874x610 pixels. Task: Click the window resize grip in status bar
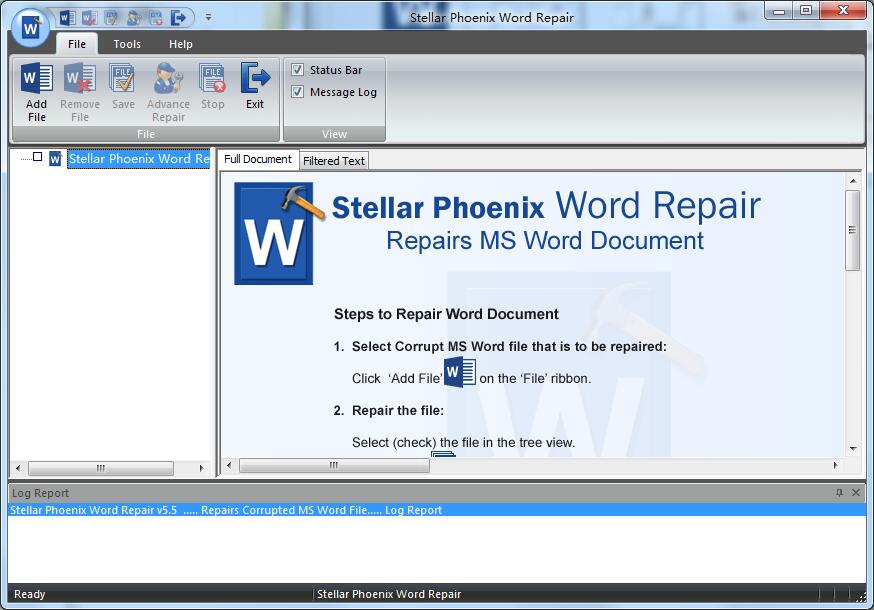point(861,596)
